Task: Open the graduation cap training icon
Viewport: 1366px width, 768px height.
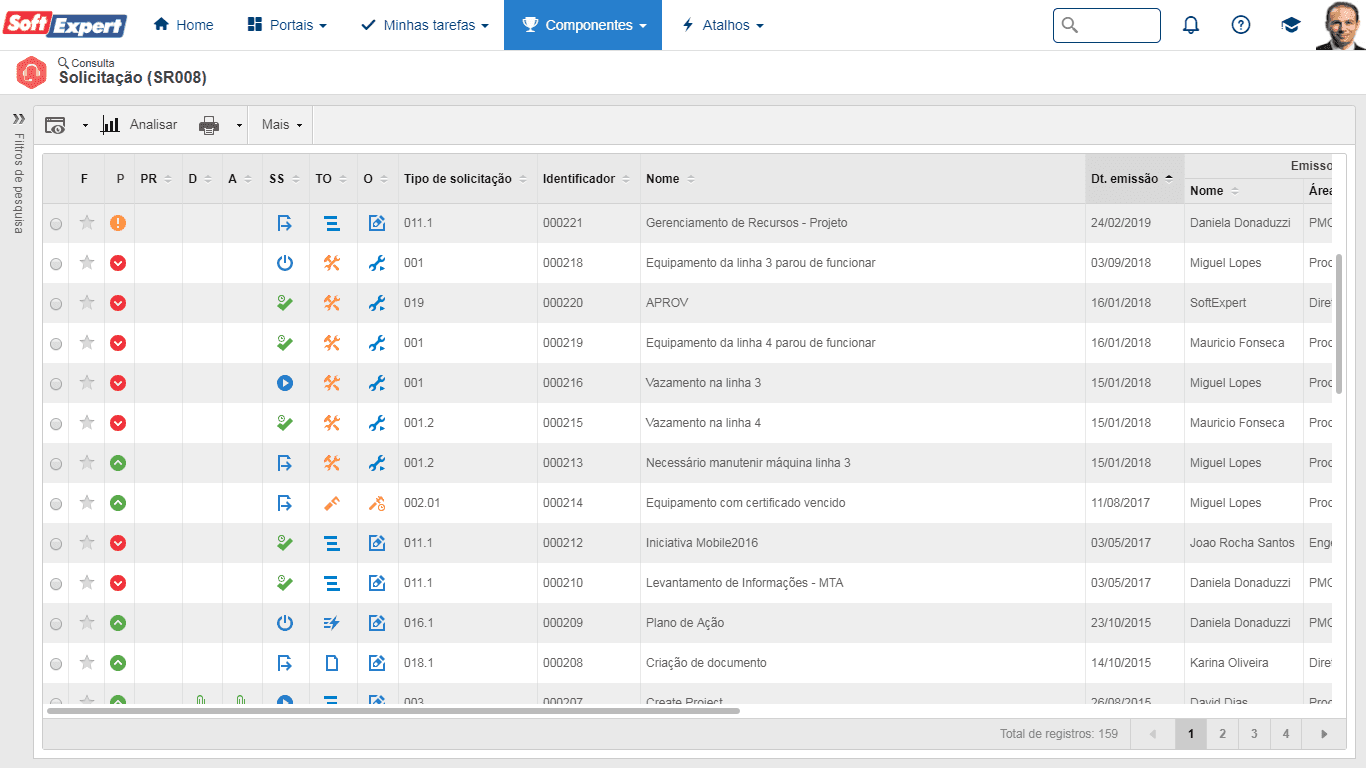Action: (x=1291, y=25)
